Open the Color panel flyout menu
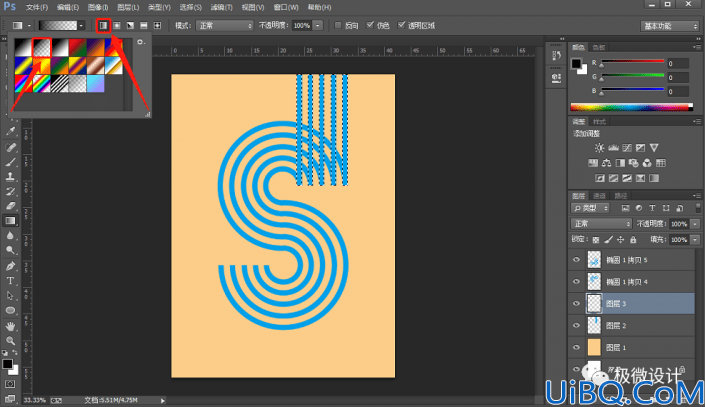 (x=696, y=47)
